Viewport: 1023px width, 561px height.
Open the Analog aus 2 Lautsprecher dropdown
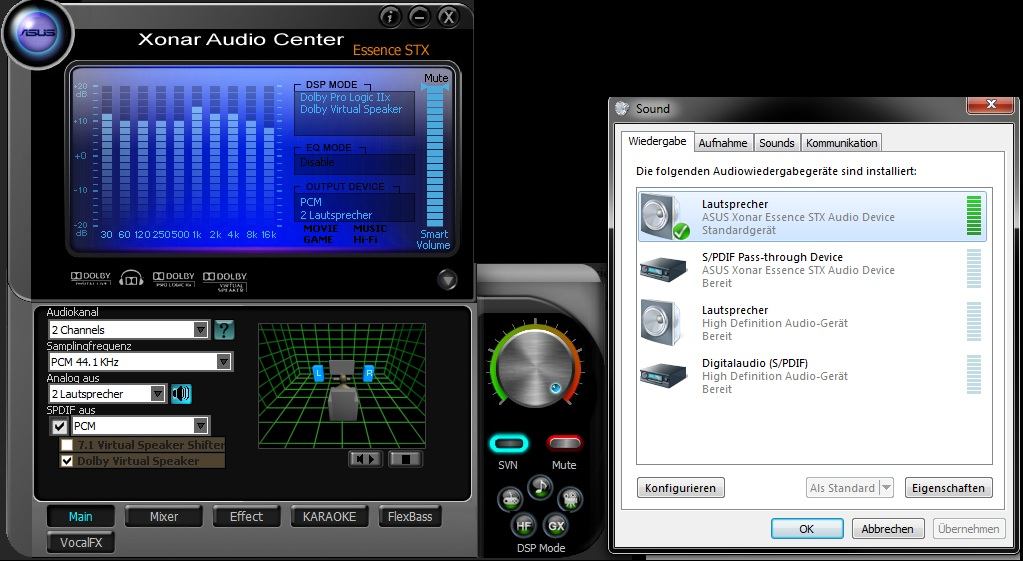[x=108, y=393]
